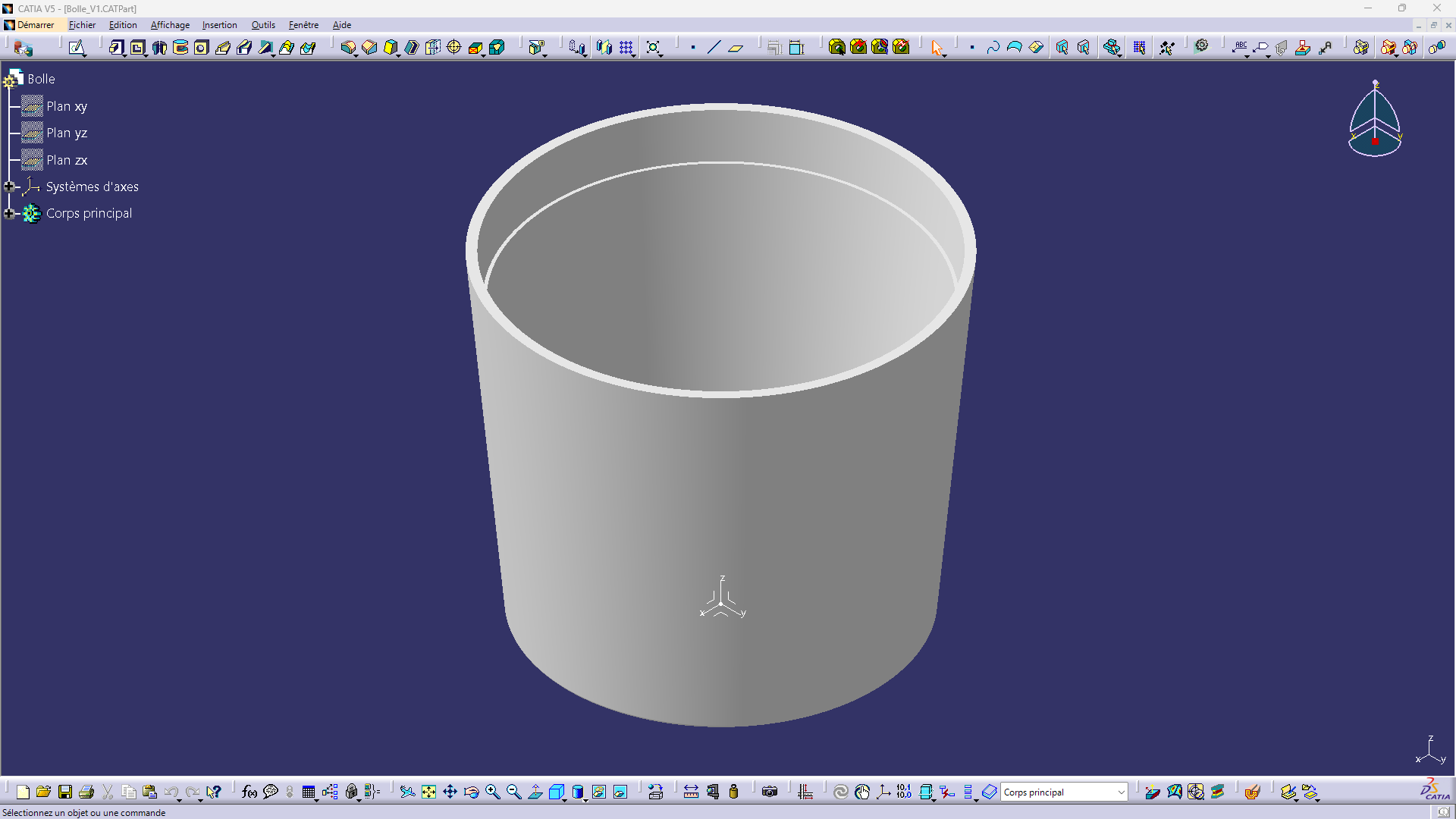Click the Zoom In magnifier icon
Image resolution: width=1456 pixels, height=819 pixels.
pyautogui.click(x=492, y=792)
